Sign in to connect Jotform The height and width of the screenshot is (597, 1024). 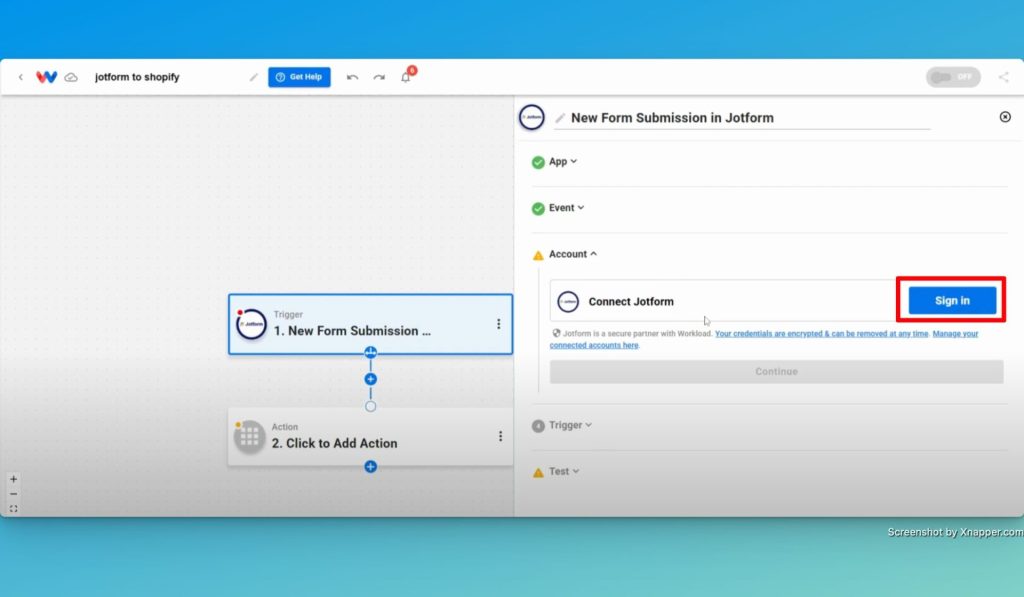[952, 300]
